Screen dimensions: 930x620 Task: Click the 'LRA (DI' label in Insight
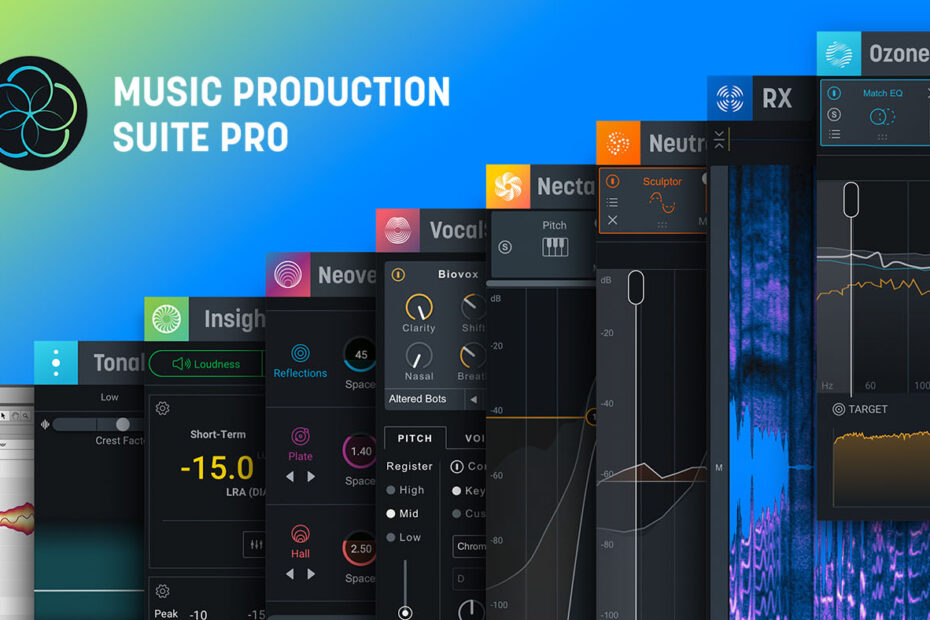click(x=246, y=492)
